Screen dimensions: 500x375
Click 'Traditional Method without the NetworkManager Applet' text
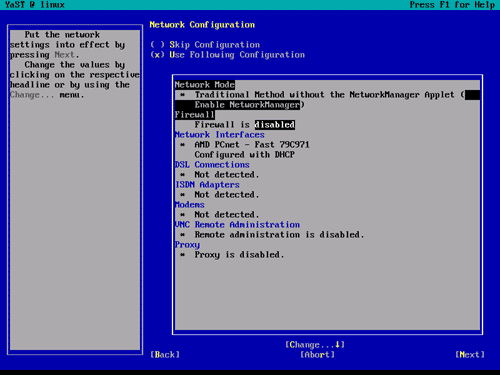click(324, 95)
